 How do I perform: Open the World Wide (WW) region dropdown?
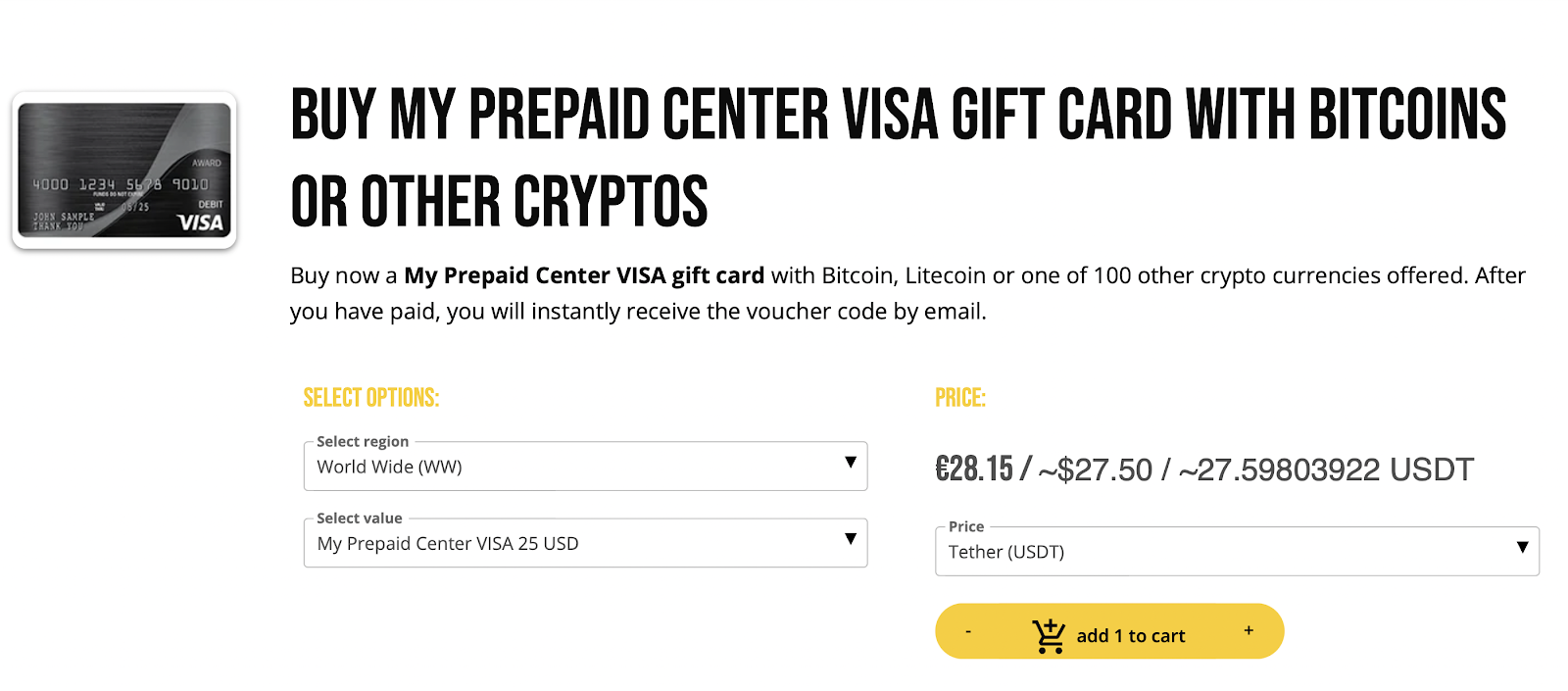click(x=568, y=467)
